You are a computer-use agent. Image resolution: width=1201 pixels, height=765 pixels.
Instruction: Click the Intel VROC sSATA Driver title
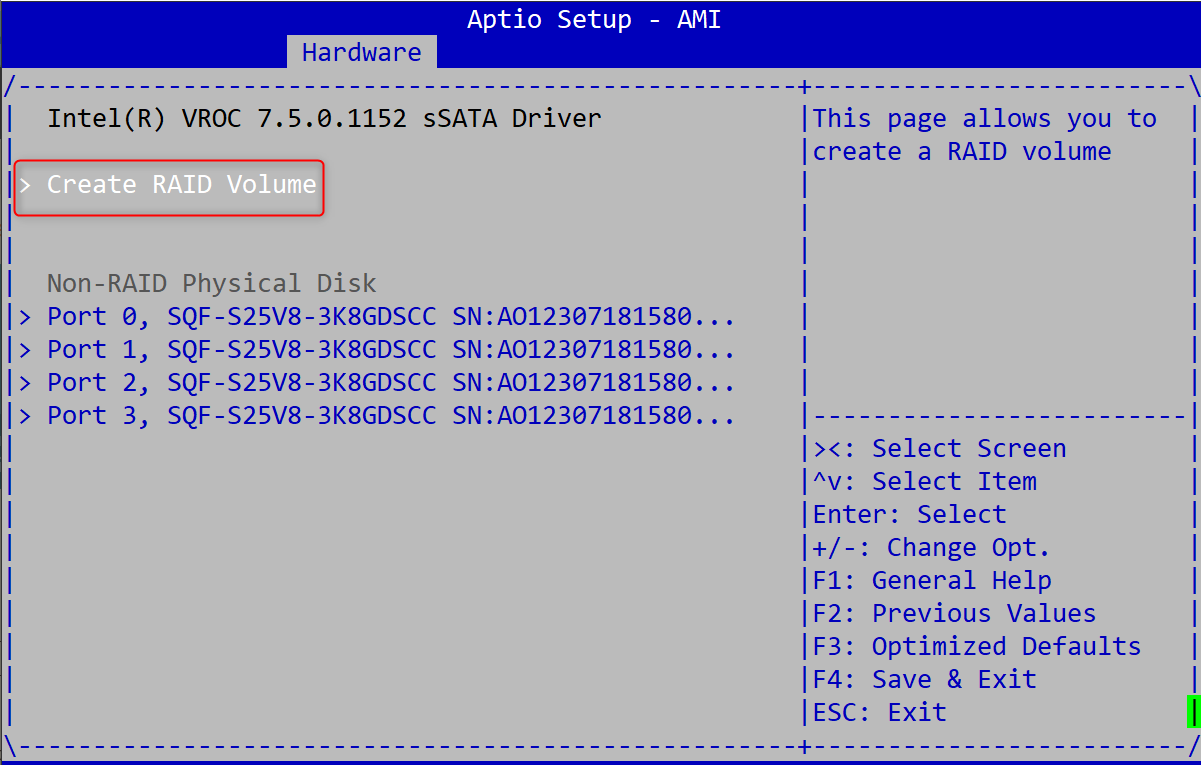tap(324, 119)
